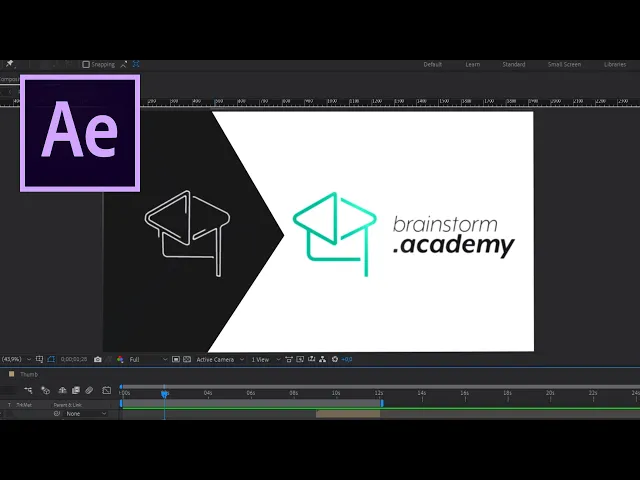Toggle mask and shape path visibility
640x480 pixels.
coord(51,359)
